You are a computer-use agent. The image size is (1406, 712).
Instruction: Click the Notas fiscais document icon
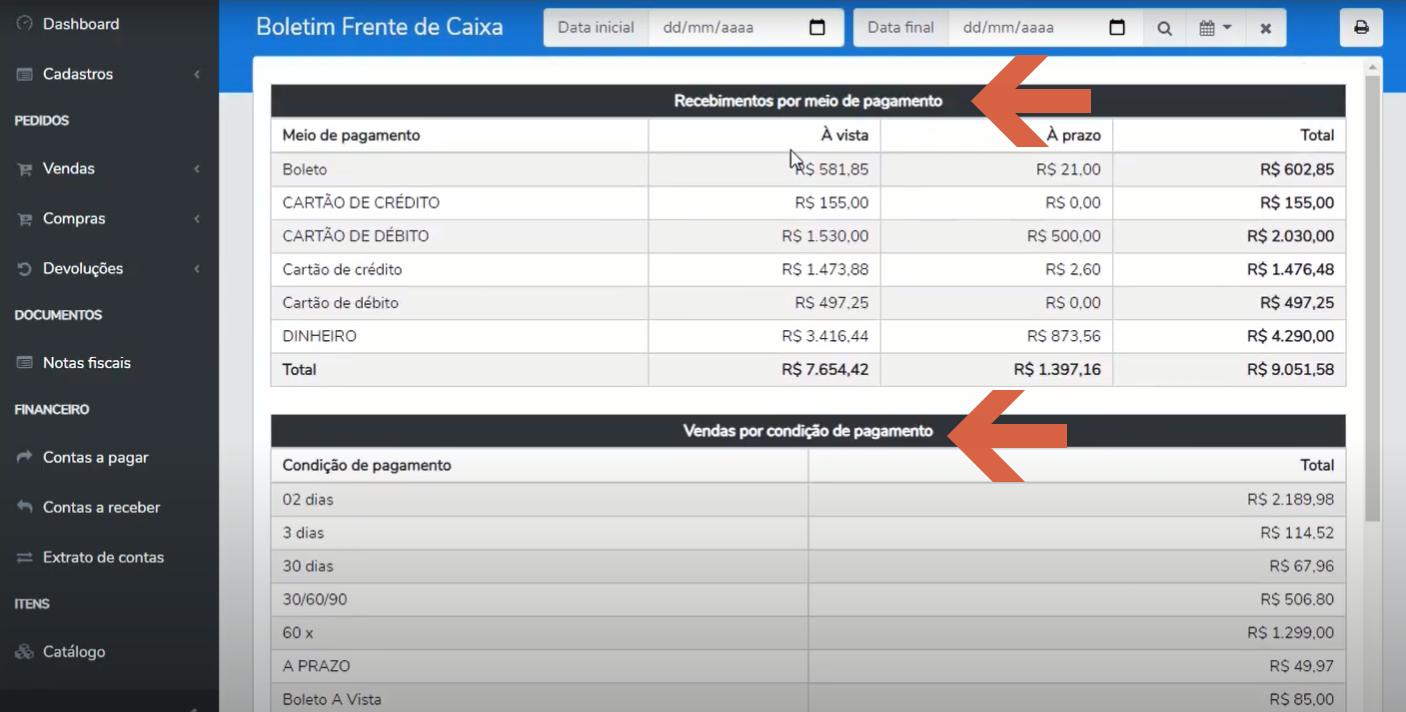pos(25,363)
